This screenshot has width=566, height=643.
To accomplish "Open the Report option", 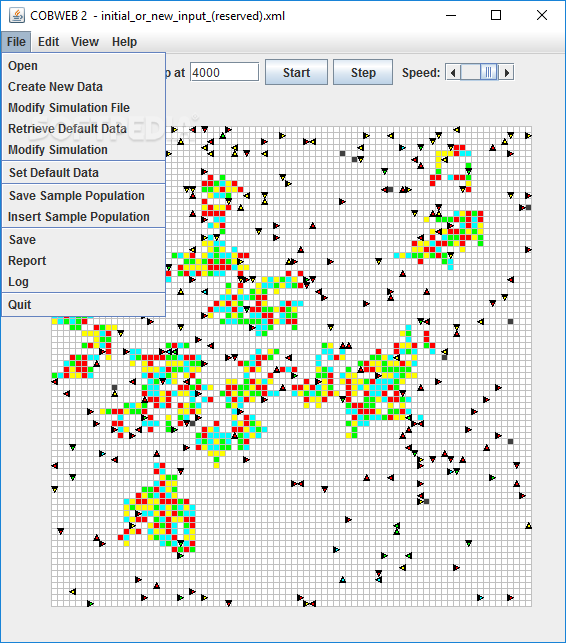I will click(x=84, y=261).
